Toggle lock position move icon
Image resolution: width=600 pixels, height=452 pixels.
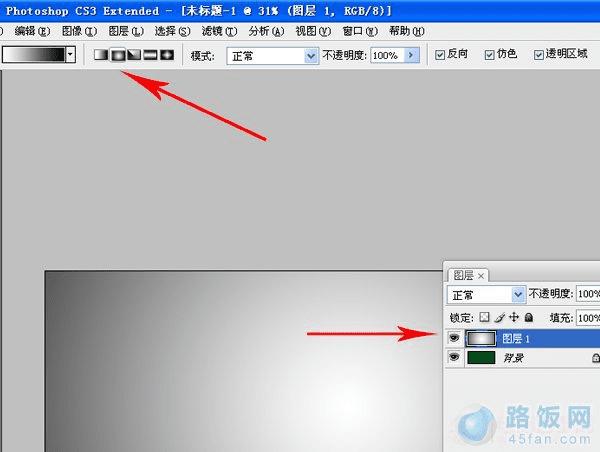(514, 317)
